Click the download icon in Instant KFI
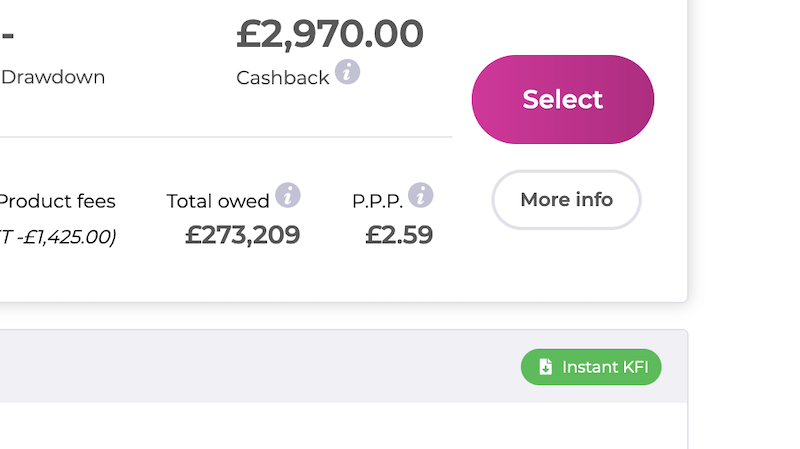The height and width of the screenshot is (449, 800). [x=545, y=367]
